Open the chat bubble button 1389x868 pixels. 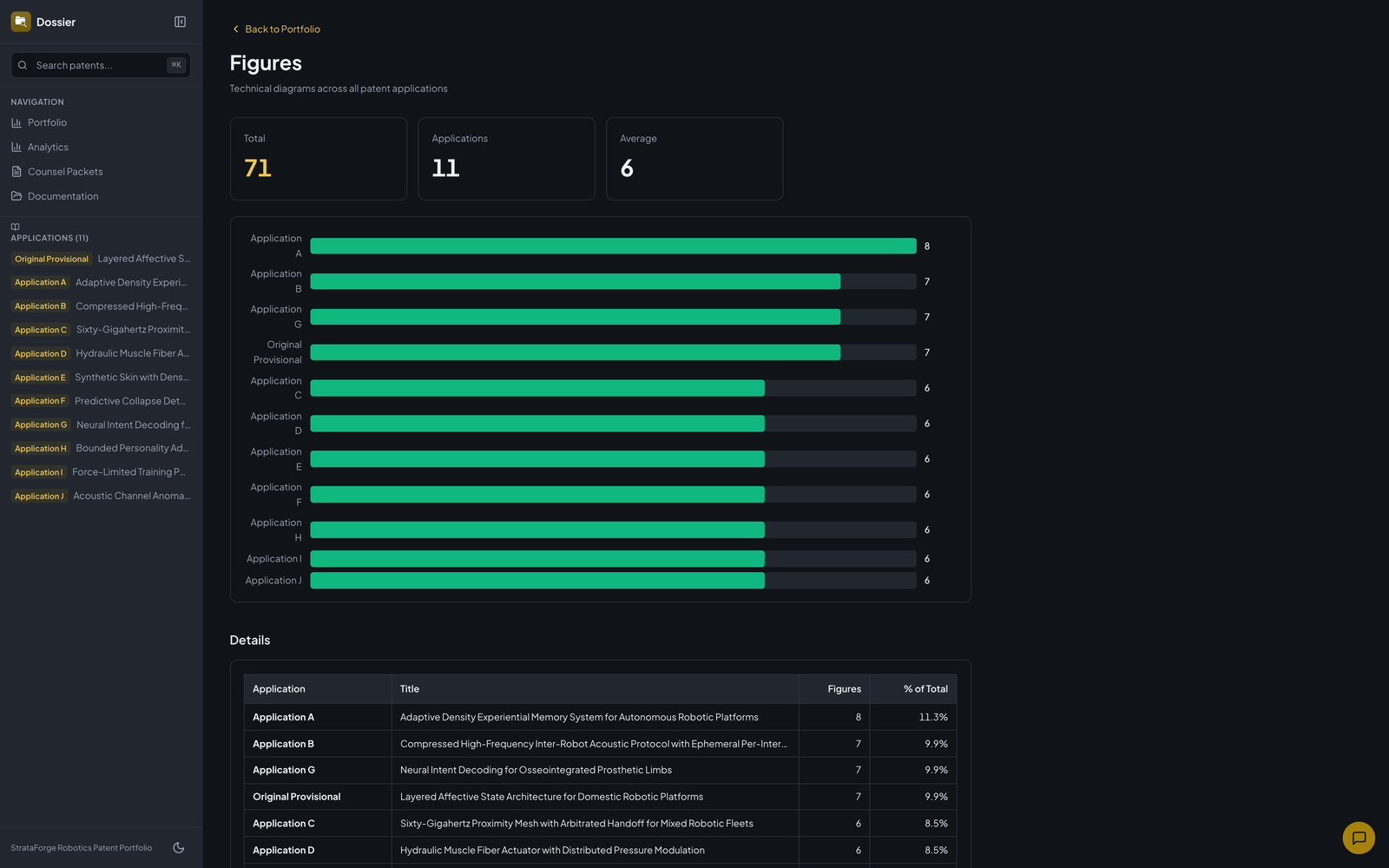tap(1359, 838)
